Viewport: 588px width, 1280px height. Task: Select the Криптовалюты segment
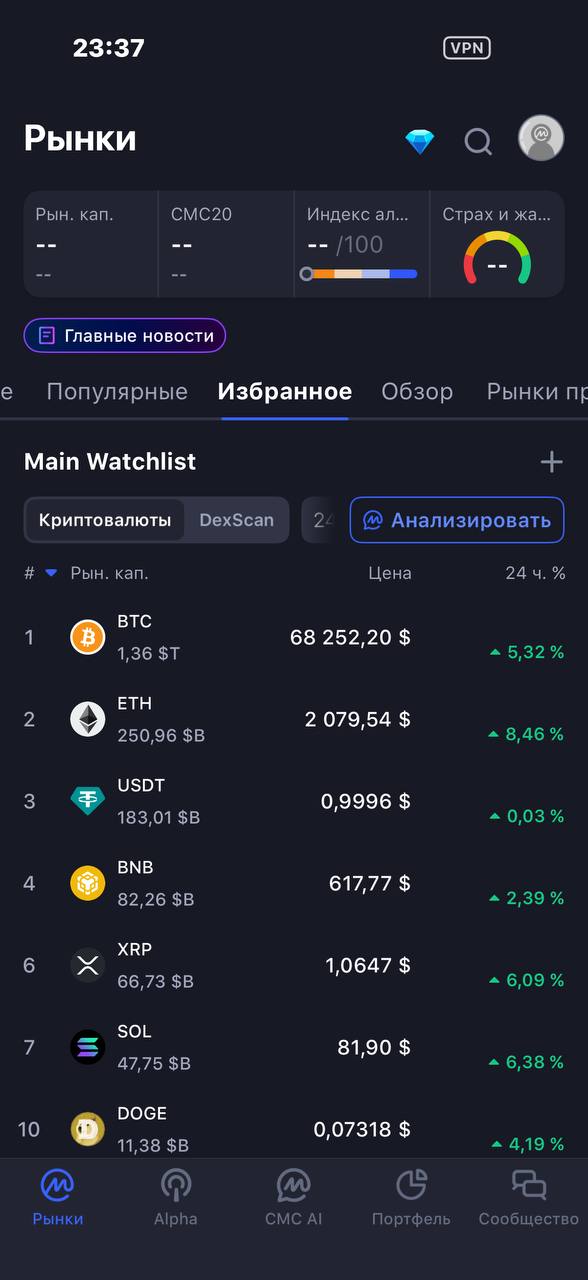pyautogui.click(x=105, y=520)
